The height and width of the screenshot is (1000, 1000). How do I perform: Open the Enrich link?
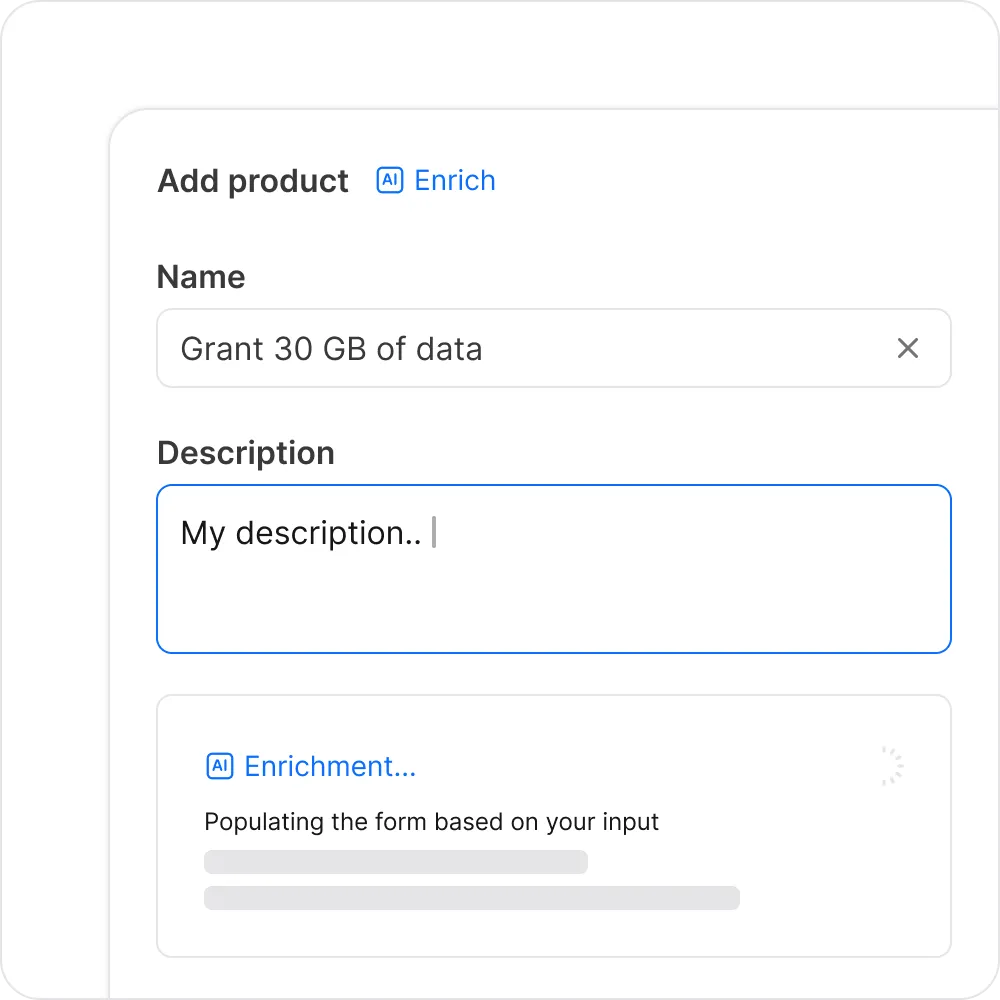[454, 181]
